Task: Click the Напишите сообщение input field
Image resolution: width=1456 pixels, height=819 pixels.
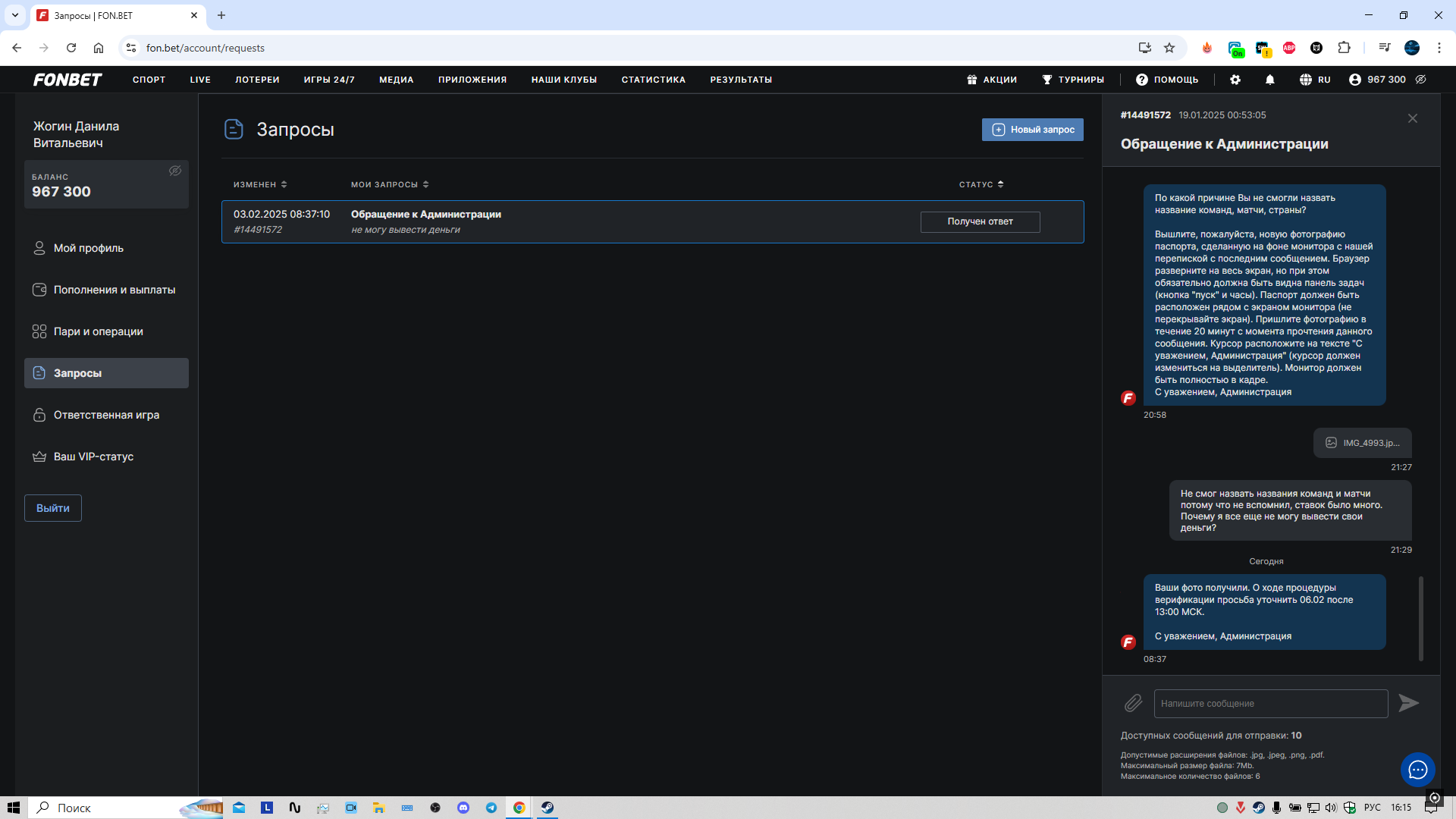Action: (1271, 704)
